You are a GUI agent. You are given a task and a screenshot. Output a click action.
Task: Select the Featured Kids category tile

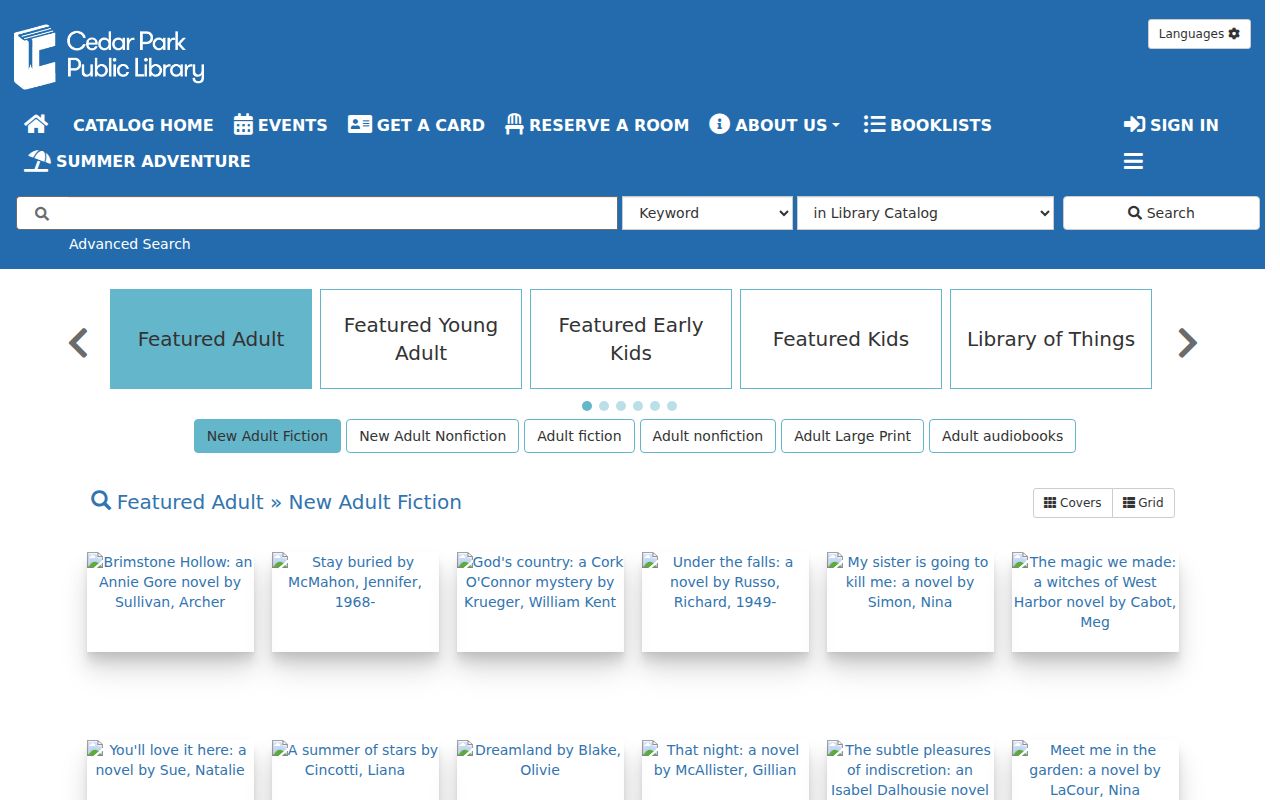click(841, 339)
